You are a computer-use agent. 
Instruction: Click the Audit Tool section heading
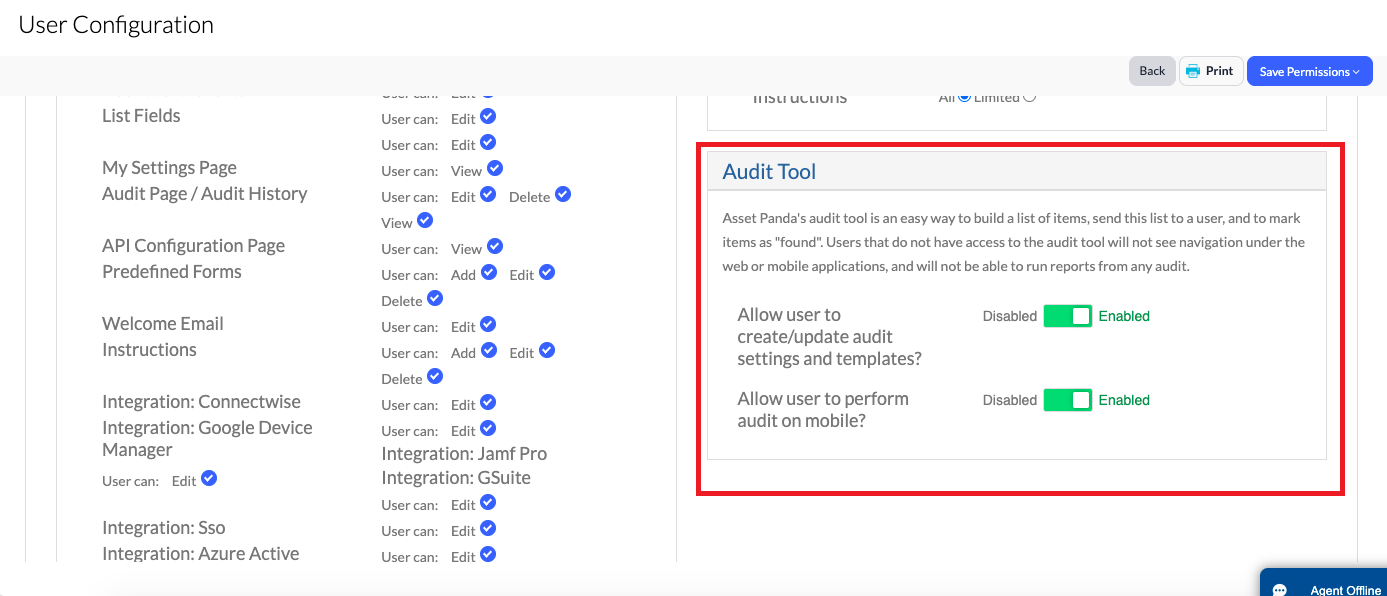pyautogui.click(x=769, y=172)
